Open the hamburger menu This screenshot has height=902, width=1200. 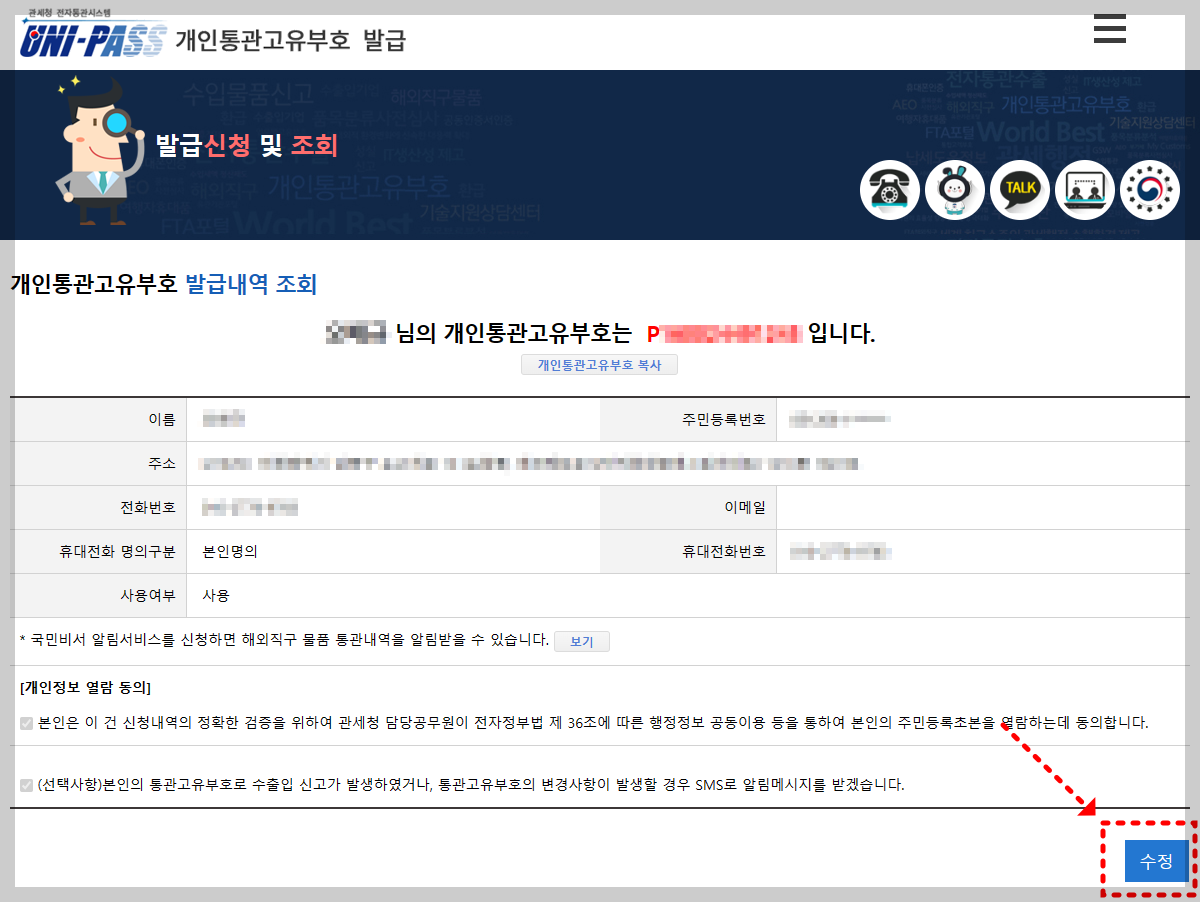pyautogui.click(x=1110, y=30)
